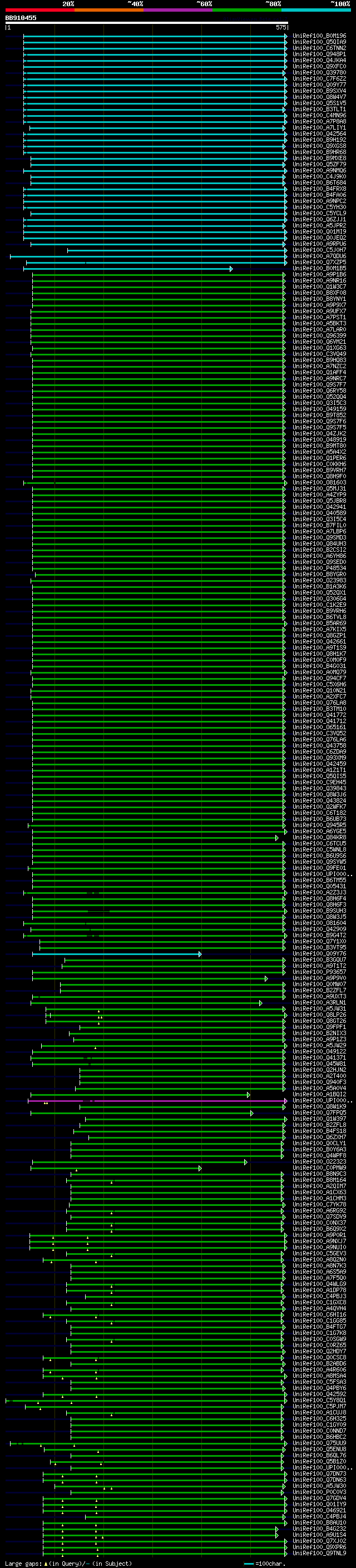
Task: Click arrowhead ending the UniRef100_A1BQI2 bar
Action: (248, 1095)
